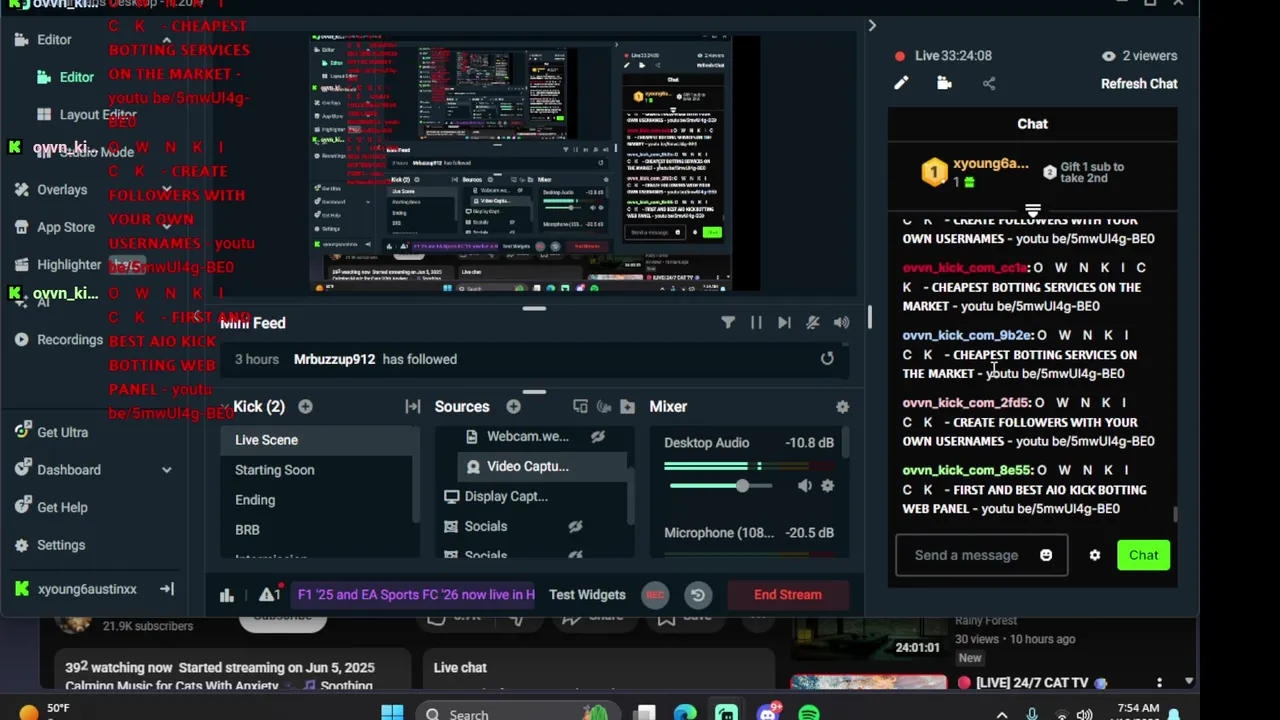Adjust the Desktop Audio volume slider

point(741,486)
